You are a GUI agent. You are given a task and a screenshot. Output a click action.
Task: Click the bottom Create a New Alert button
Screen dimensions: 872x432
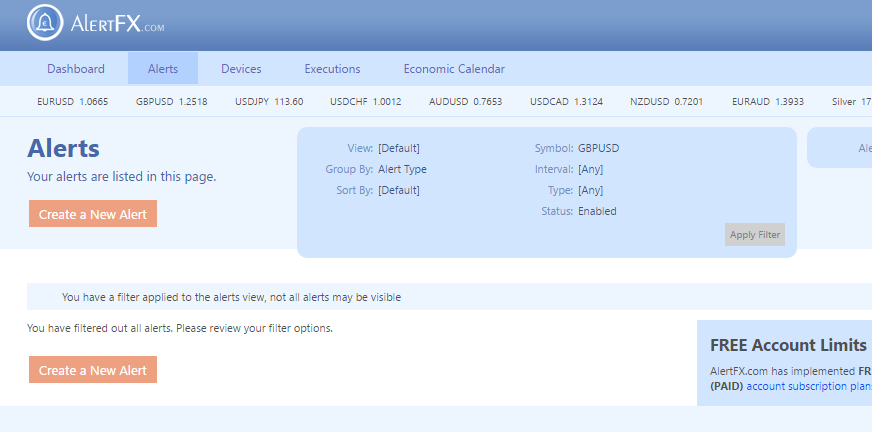coord(93,370)
